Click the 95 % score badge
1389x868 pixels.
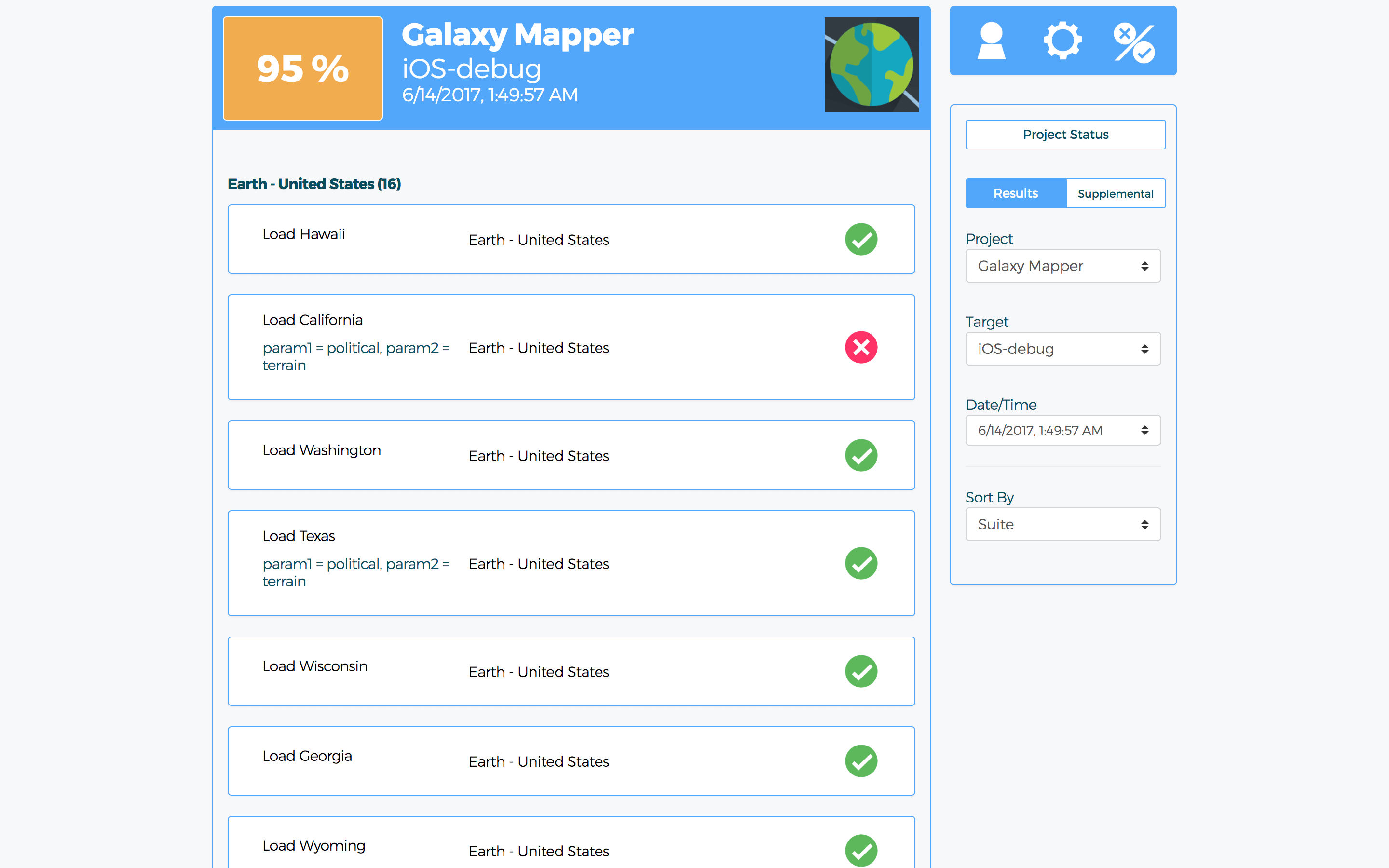pyautogui.click(x=302, y=68)
